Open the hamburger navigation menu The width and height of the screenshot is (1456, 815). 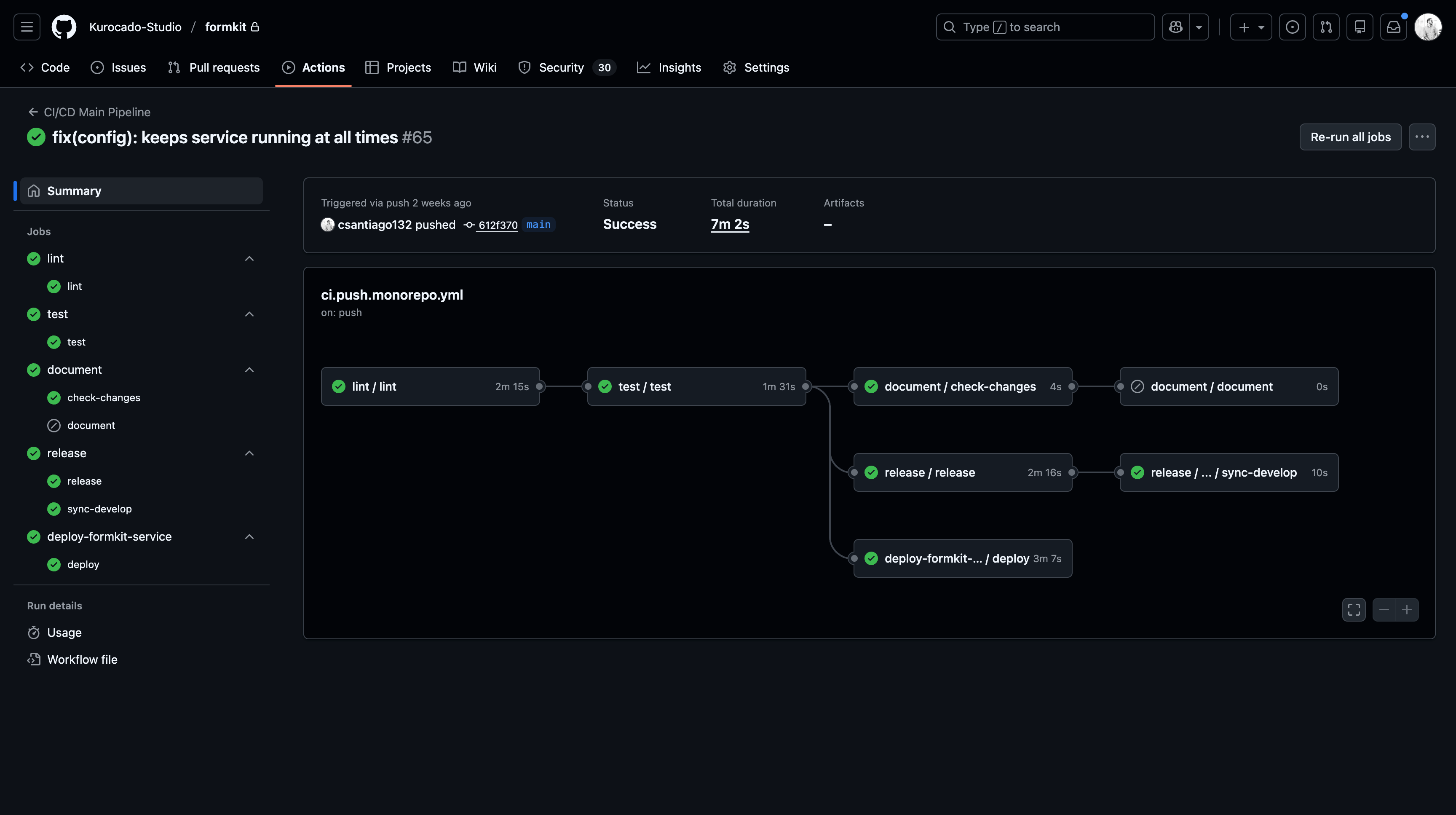(x=27, y=27)
